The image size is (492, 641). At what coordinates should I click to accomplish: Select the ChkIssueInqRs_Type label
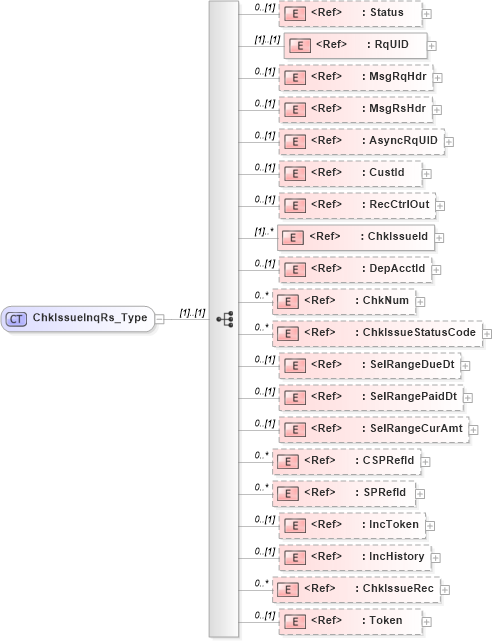click(90, 318)
